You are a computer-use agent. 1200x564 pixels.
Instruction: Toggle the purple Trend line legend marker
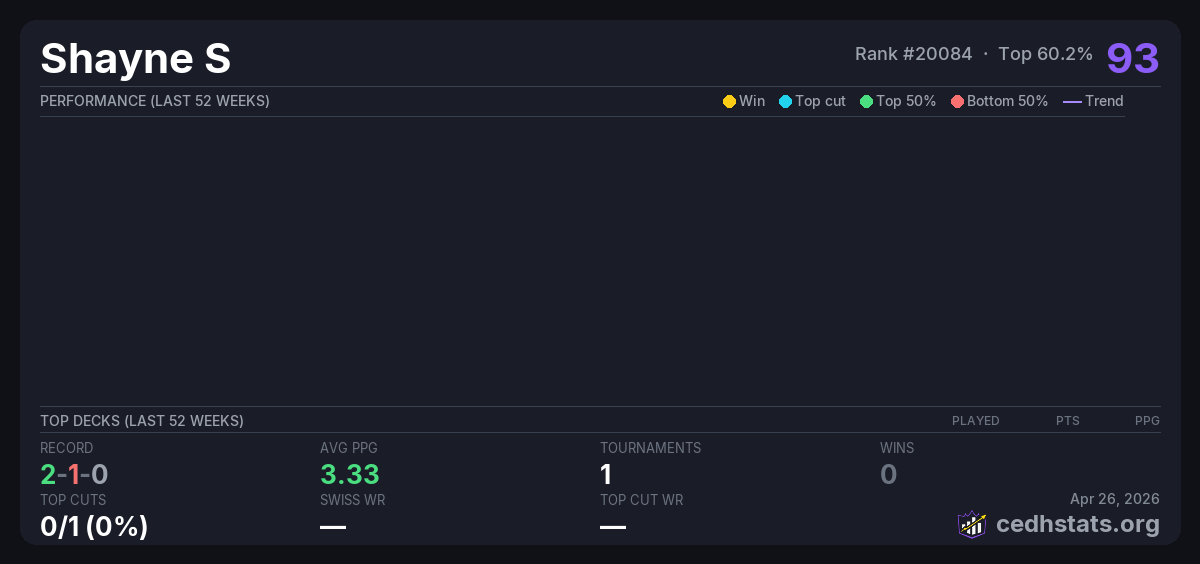pos(1071,101)
